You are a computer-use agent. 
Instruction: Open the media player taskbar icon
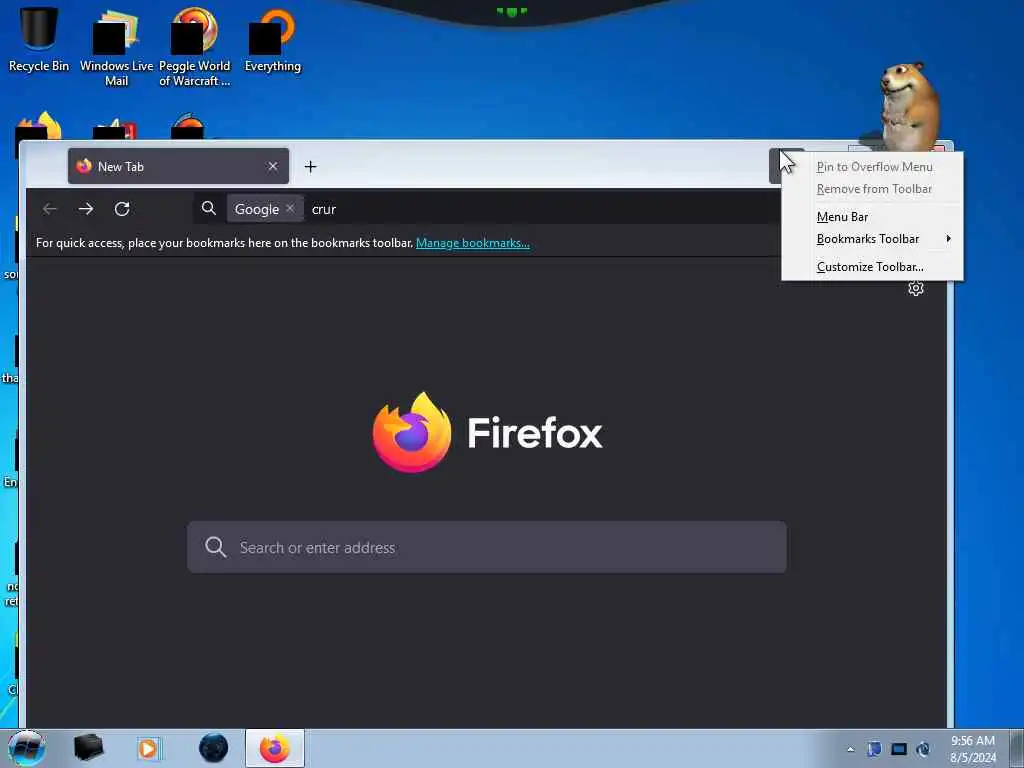coord(149,748)
